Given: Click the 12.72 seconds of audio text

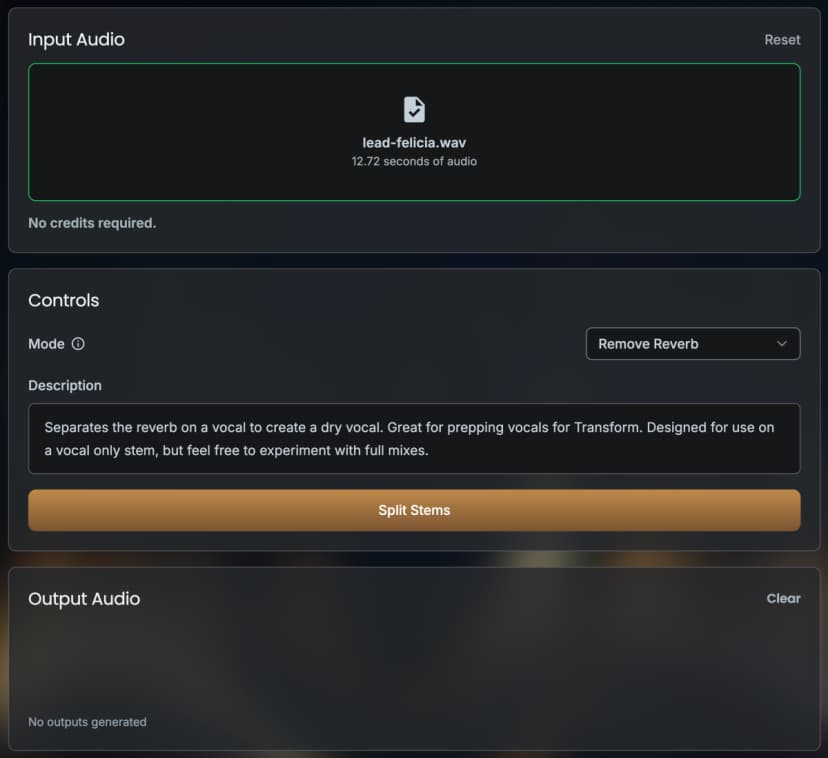Looking at the screenshot, I should (x=414, y=161).
